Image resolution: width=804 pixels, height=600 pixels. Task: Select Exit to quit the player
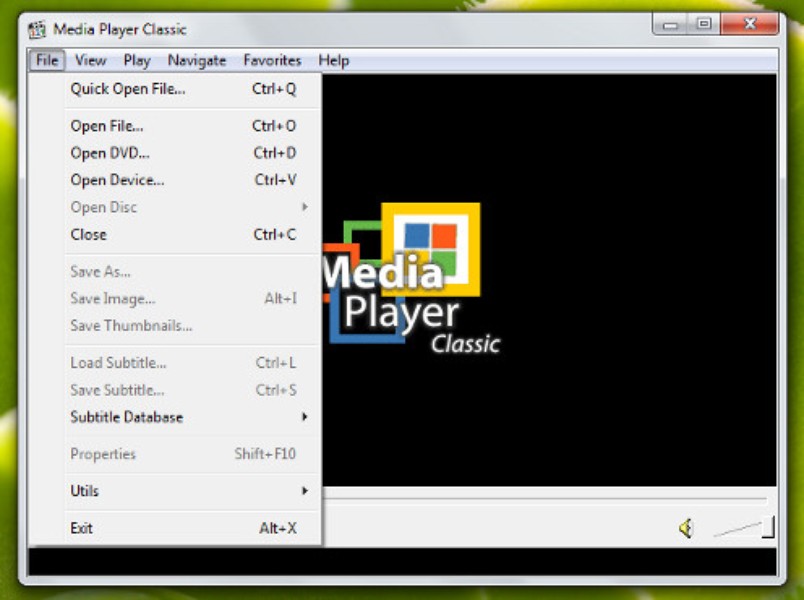pos(81,528)
